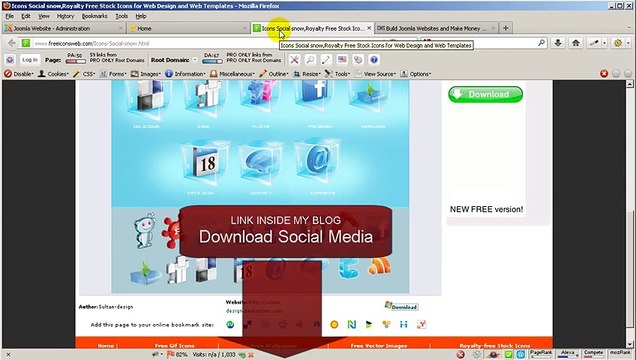Image resolution: width=636 pixels, height=360 pixels.
Task: Click the browser search box
Action: pyautogui.click(x=484, y=43)
